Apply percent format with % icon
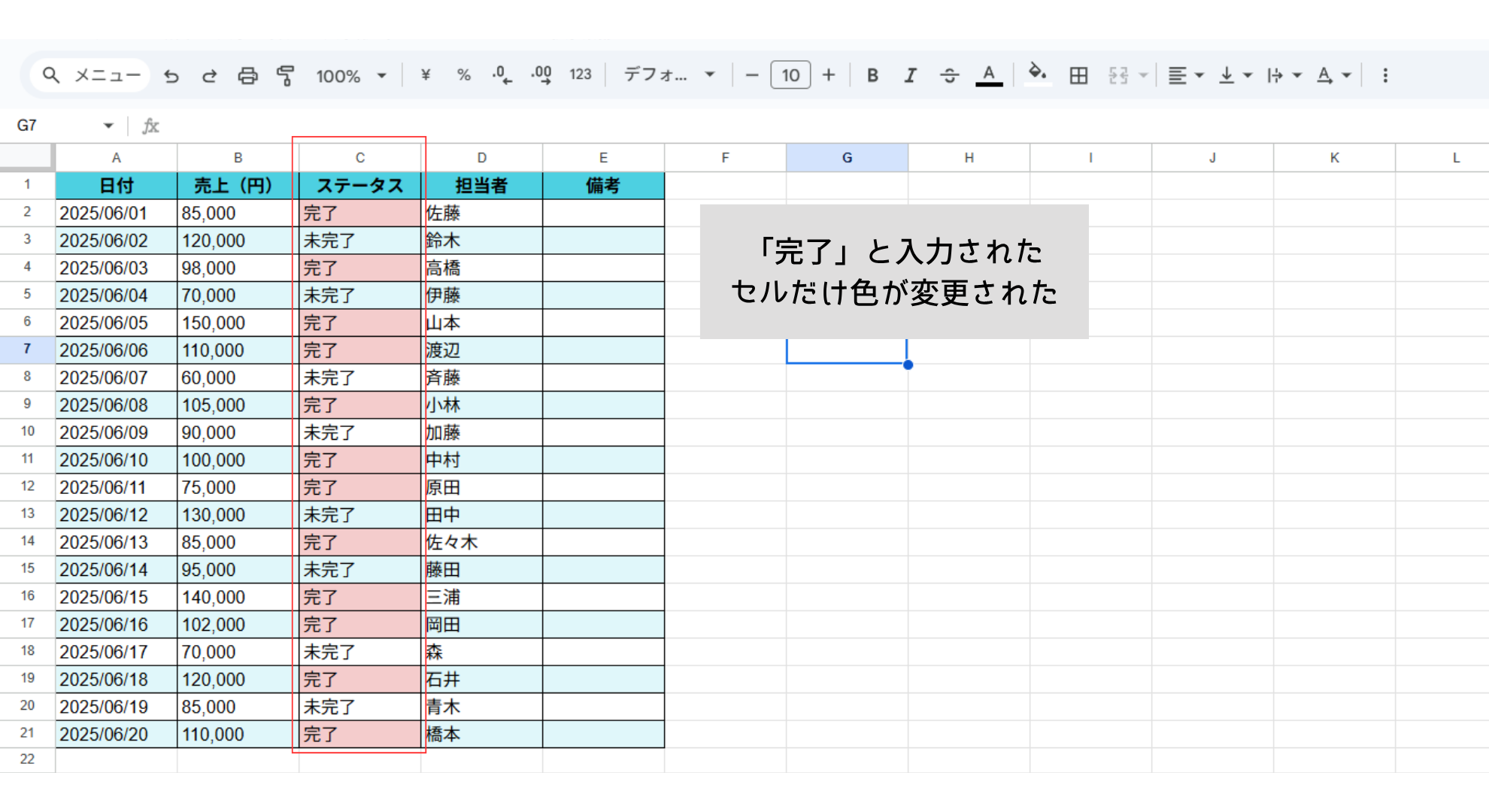This screenshot has height=812, width=1489. (464, 75)
